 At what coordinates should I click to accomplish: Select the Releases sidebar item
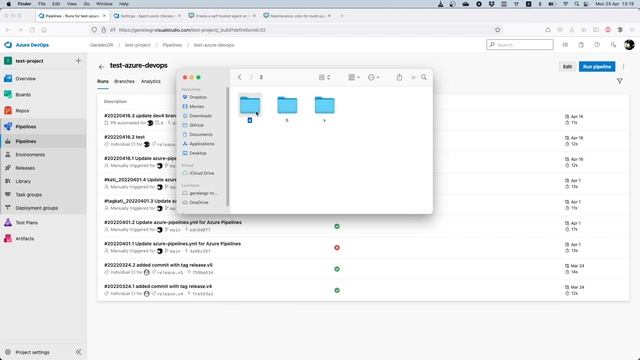25,168
